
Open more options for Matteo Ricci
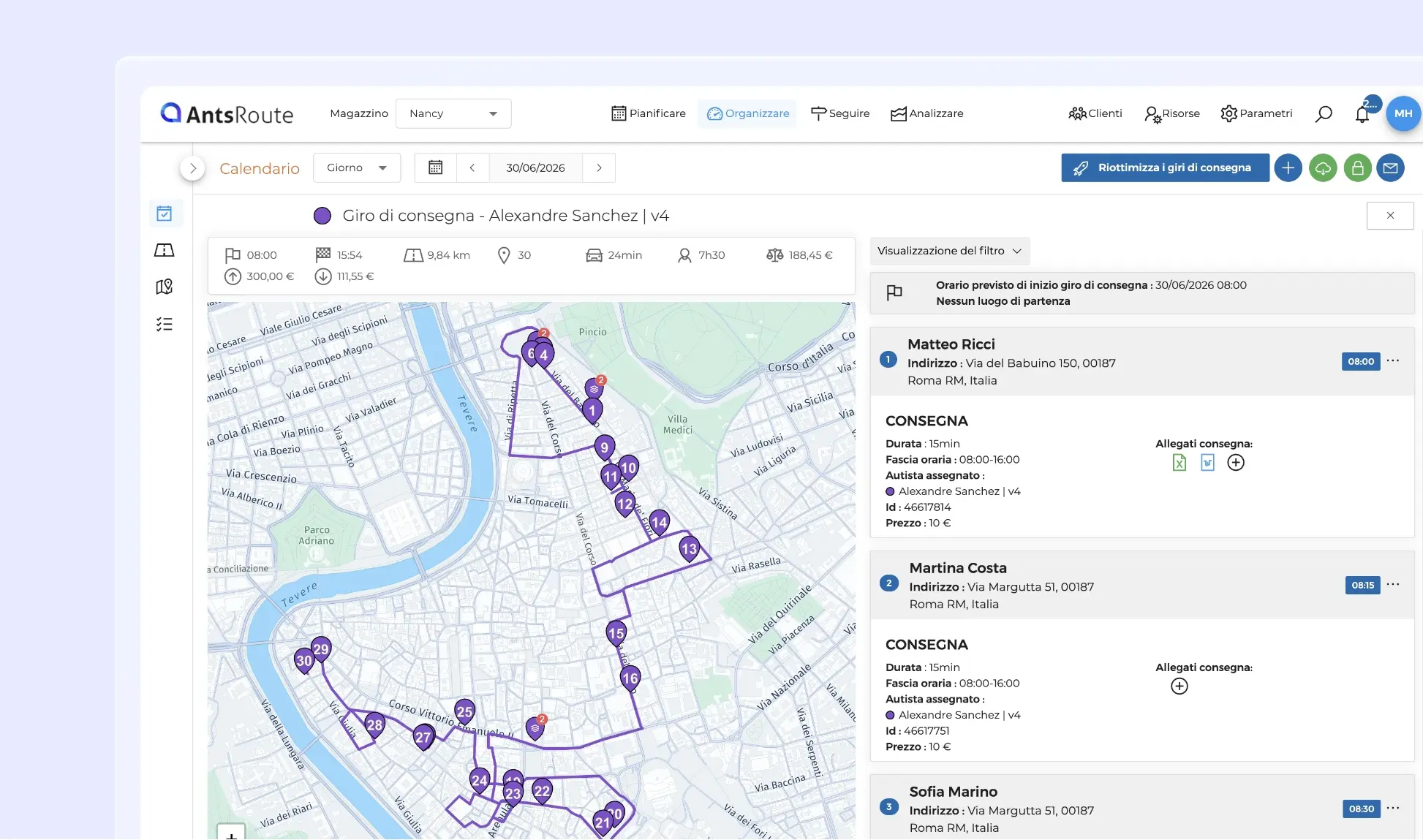click(1393, 360)
